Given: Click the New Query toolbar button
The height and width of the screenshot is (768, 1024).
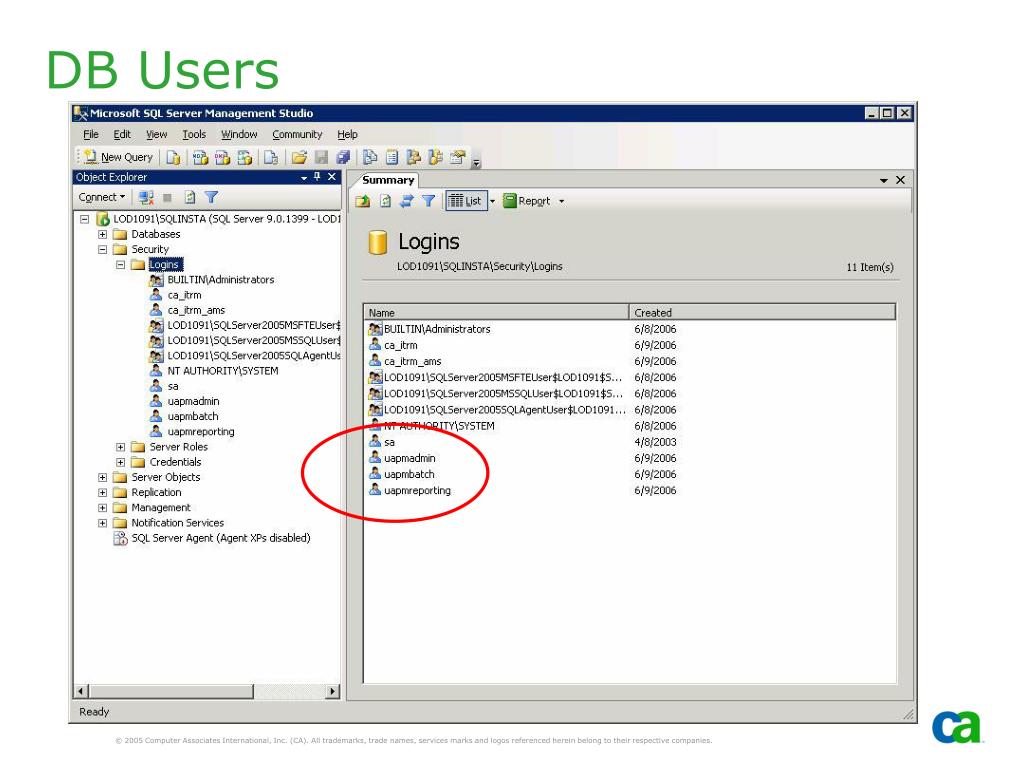Looking at the screenshot, I should tap(119, 157).
